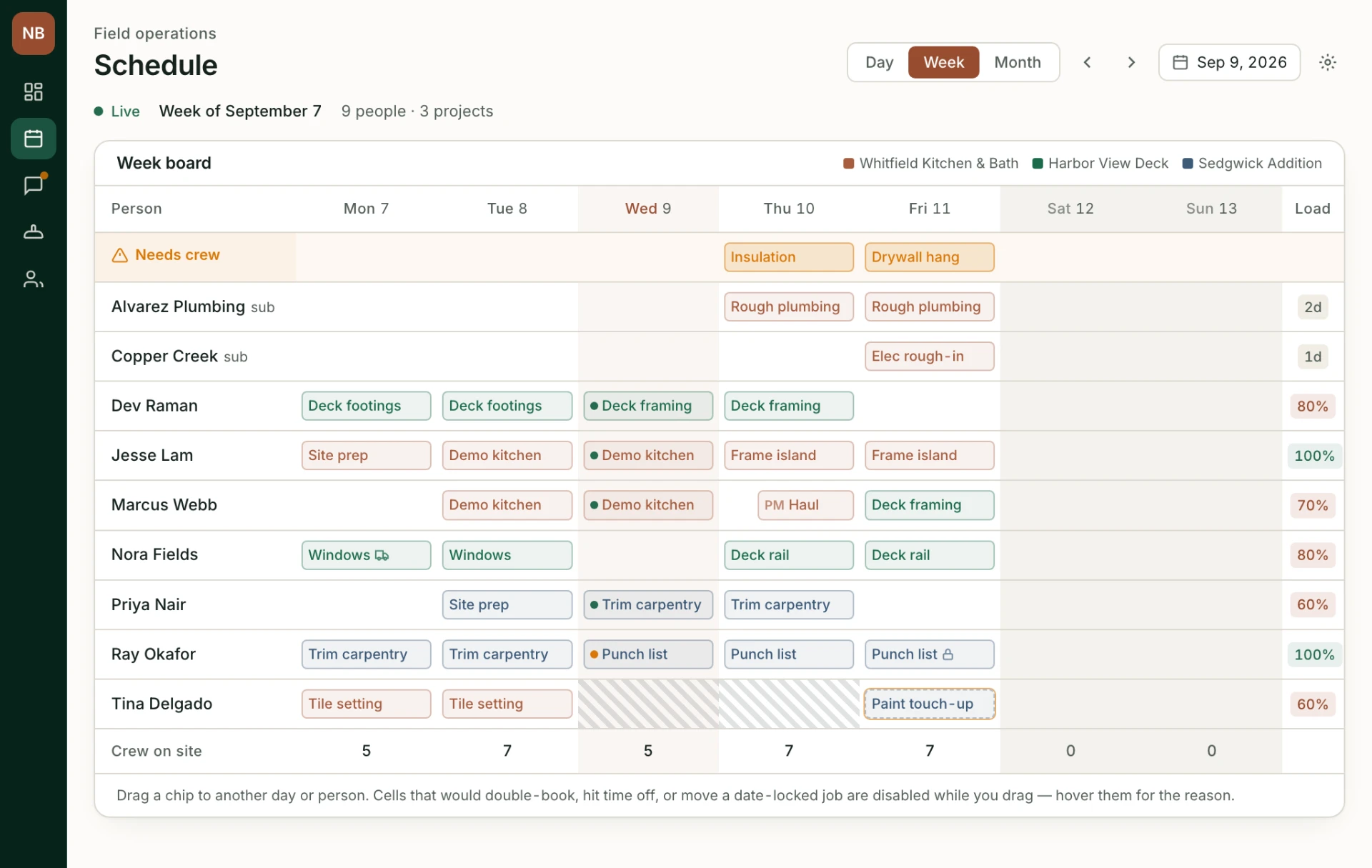Switch to Month view

pyautogui.click(x=1018, y=62)
